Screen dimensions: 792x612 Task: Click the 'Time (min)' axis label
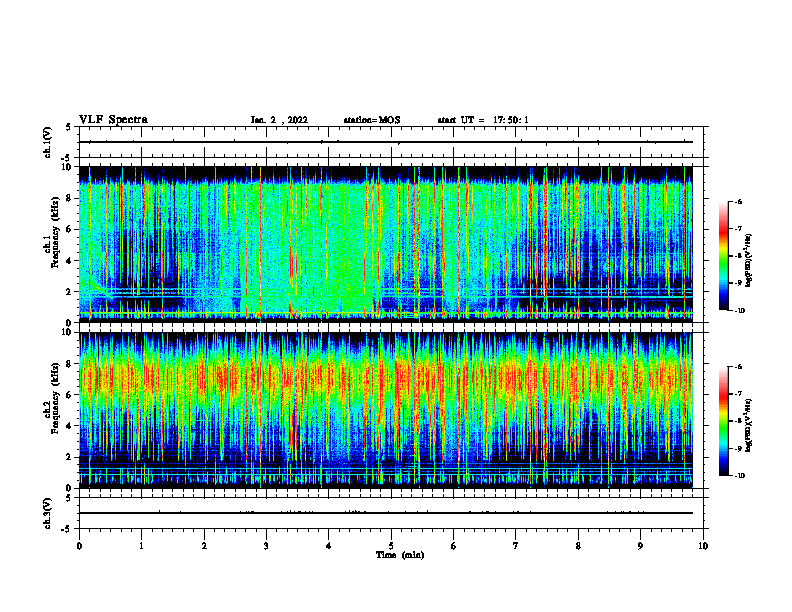[x=400, y=555]
